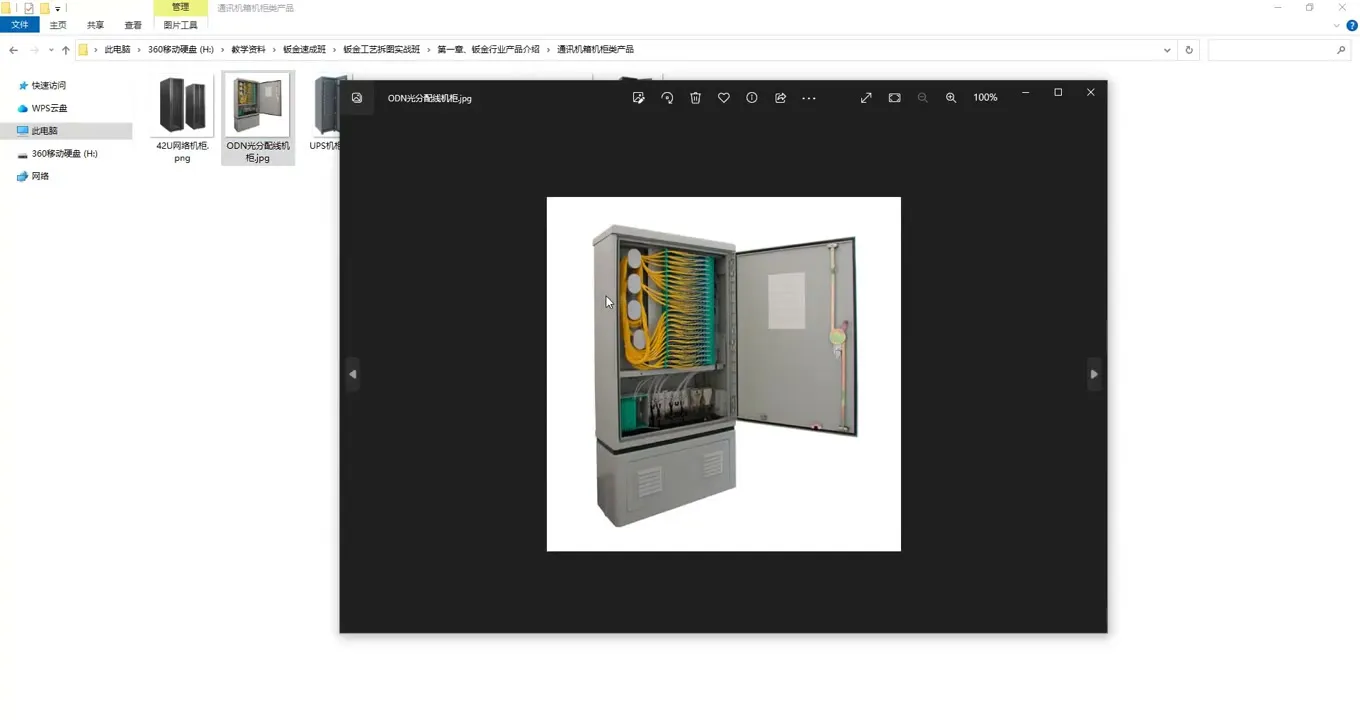Rotate the ODN cabinet photo
The width and height of the screenshot is (1360, 720).
coord(667,98)
